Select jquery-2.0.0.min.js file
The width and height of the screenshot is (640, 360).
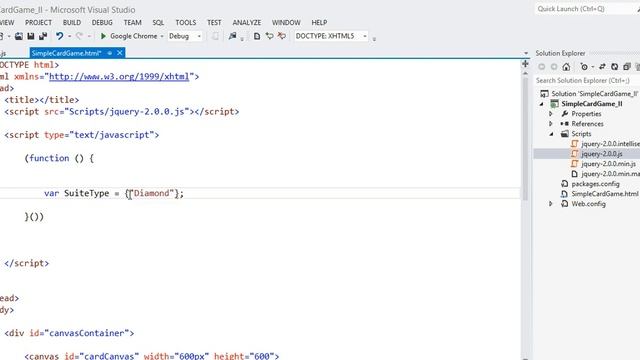(608, 164)
